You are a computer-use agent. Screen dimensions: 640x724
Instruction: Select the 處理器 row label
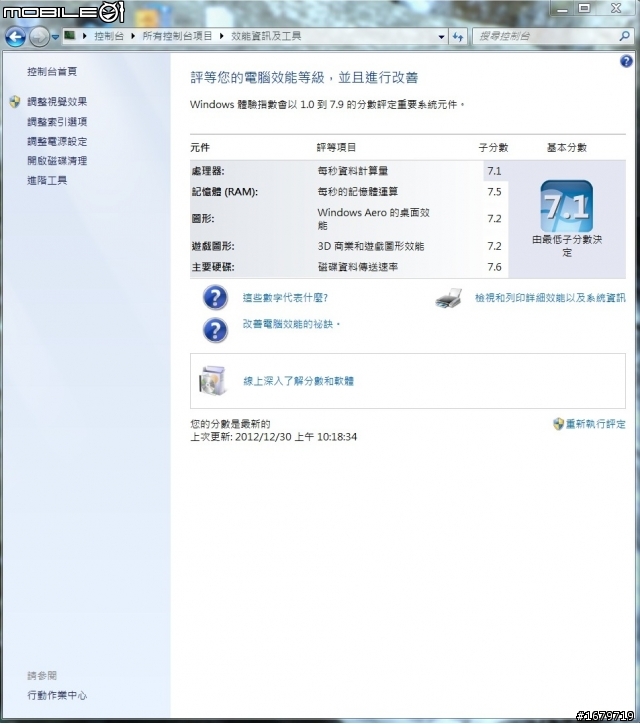208,171
